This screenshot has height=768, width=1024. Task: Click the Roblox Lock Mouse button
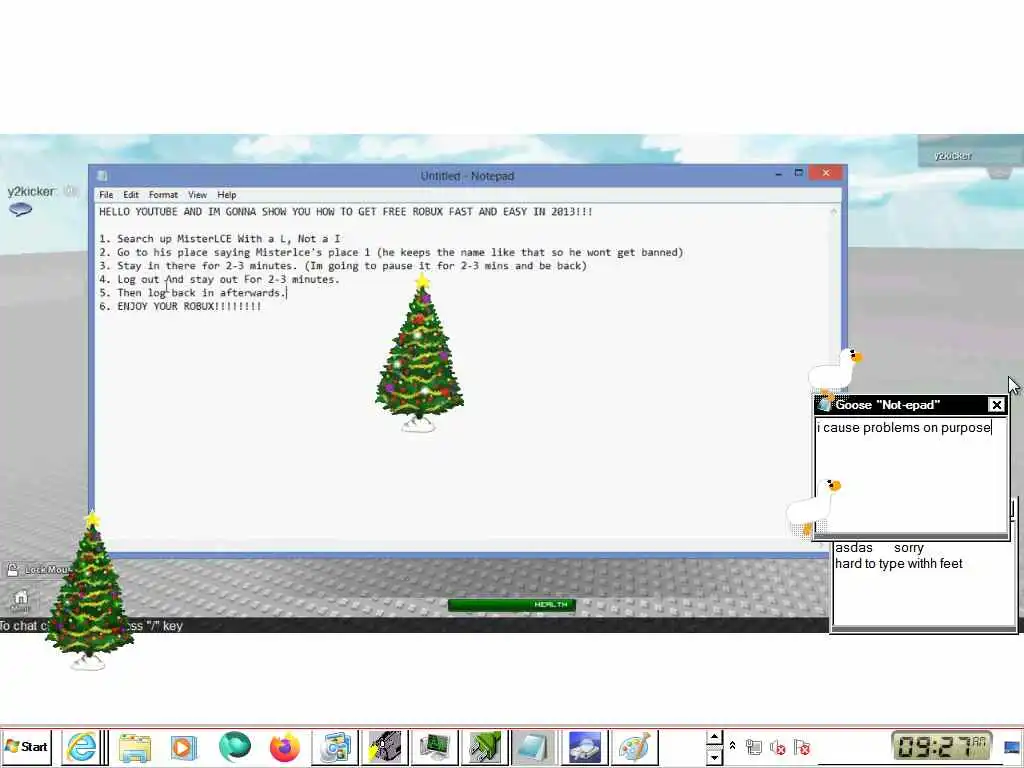[x=40, y=569]
